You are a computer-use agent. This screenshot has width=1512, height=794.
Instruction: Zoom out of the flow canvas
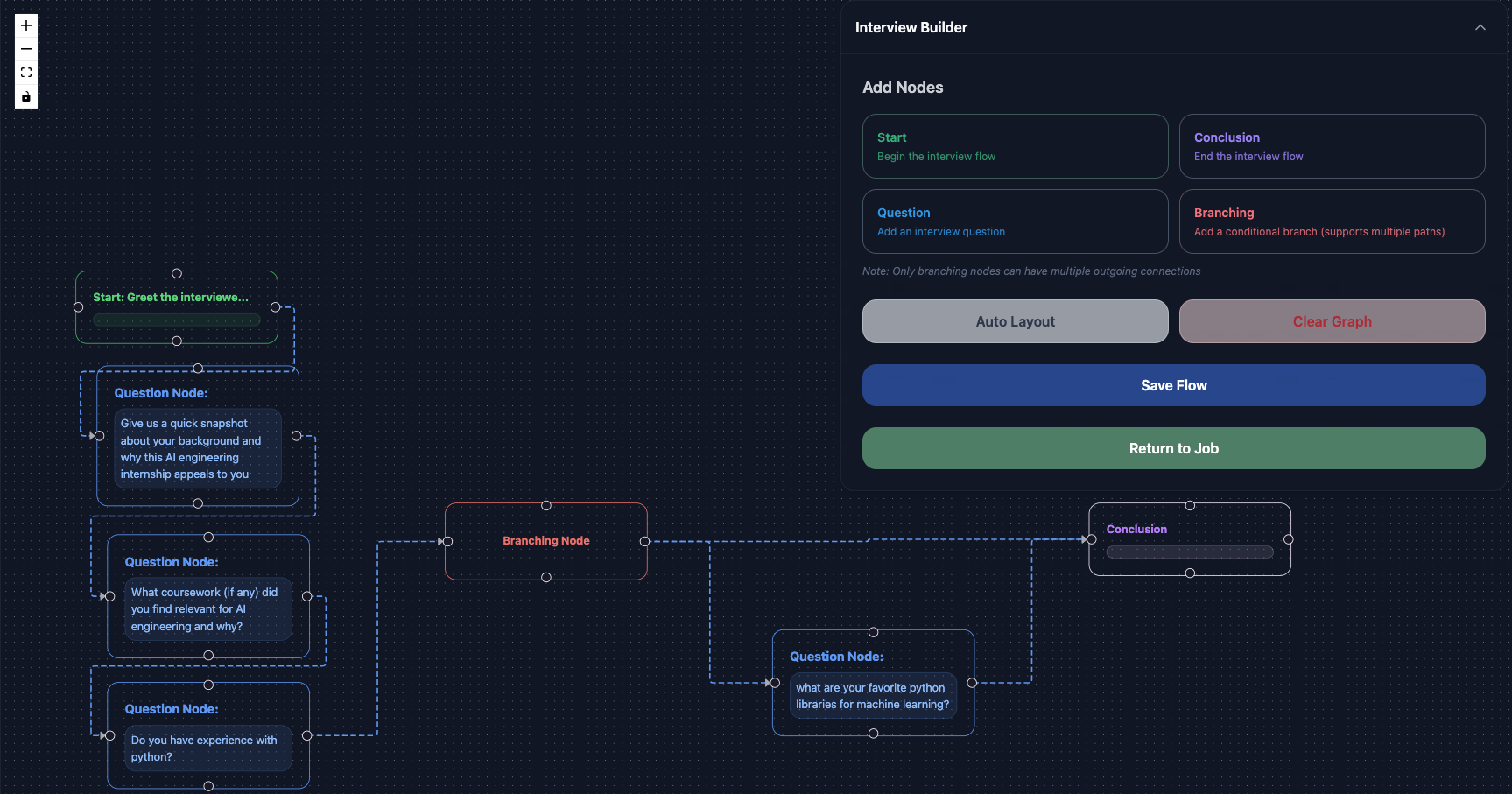pos(26,49)
